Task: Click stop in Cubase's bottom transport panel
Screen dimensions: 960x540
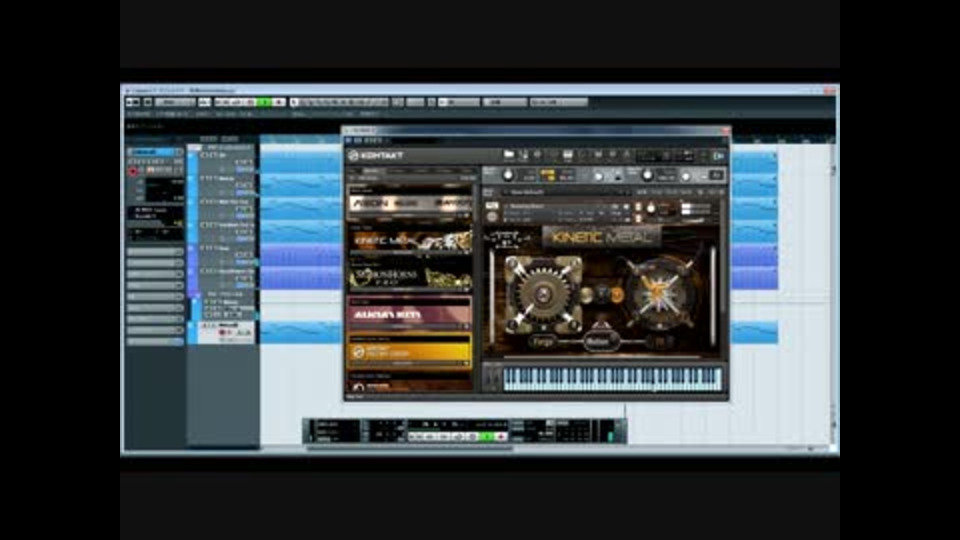Action: coord(471,437)
